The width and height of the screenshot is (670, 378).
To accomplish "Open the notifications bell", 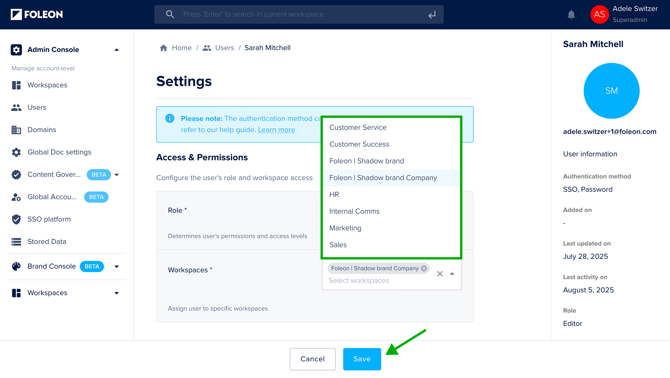I will tap(571, 15).
